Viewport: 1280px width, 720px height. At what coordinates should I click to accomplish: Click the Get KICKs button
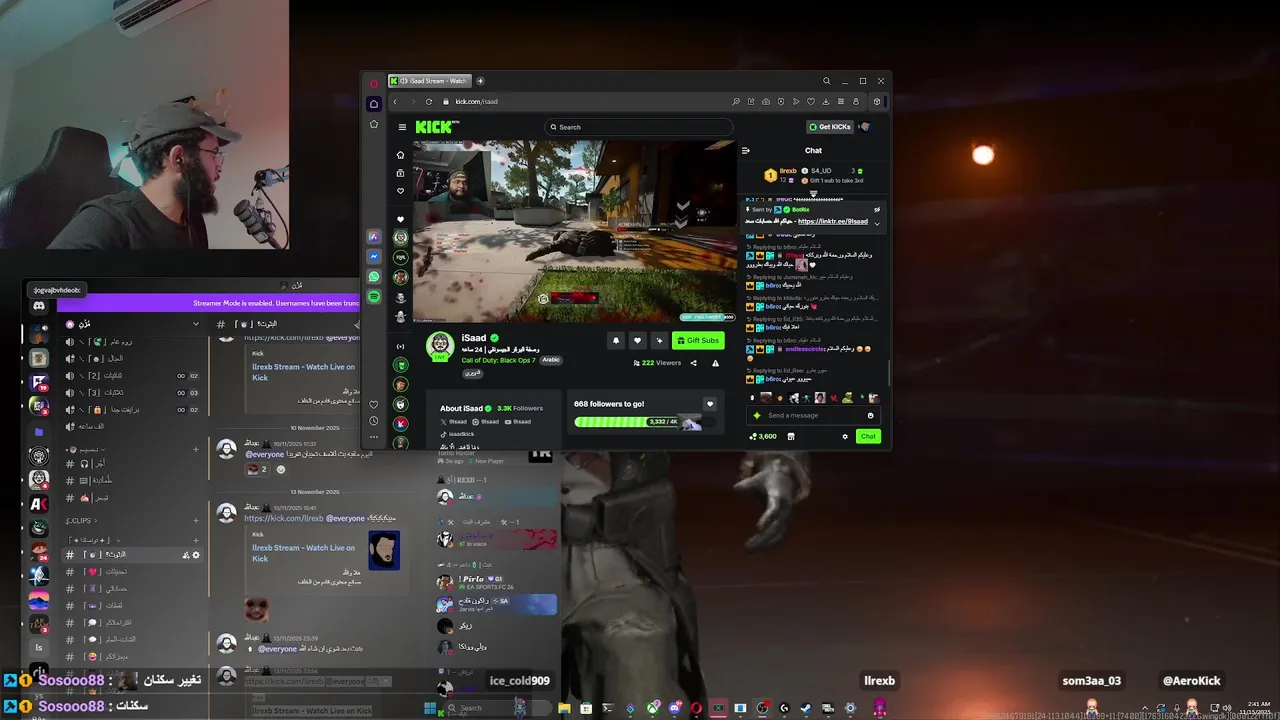[831, 127]
